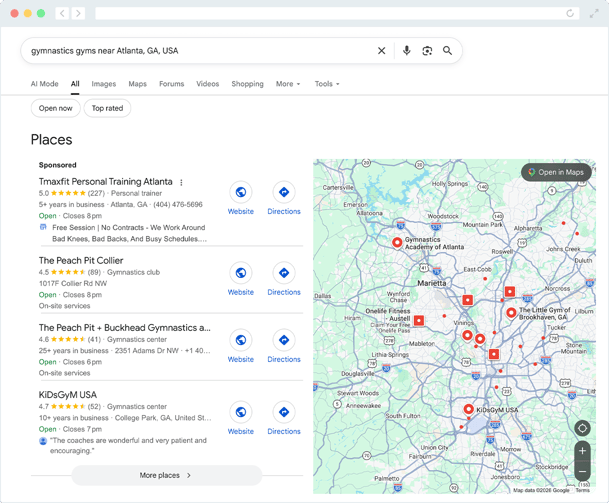The height and width of the screenshot is (503, 609).
Task: Go back with the browser back arrow
Action: point(62,14)
